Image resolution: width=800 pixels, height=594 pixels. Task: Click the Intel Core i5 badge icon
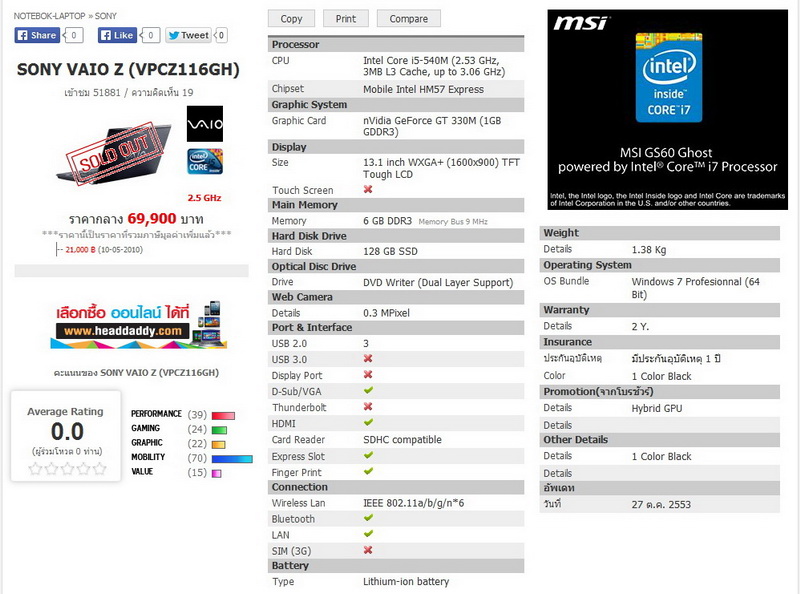[205, 161]
